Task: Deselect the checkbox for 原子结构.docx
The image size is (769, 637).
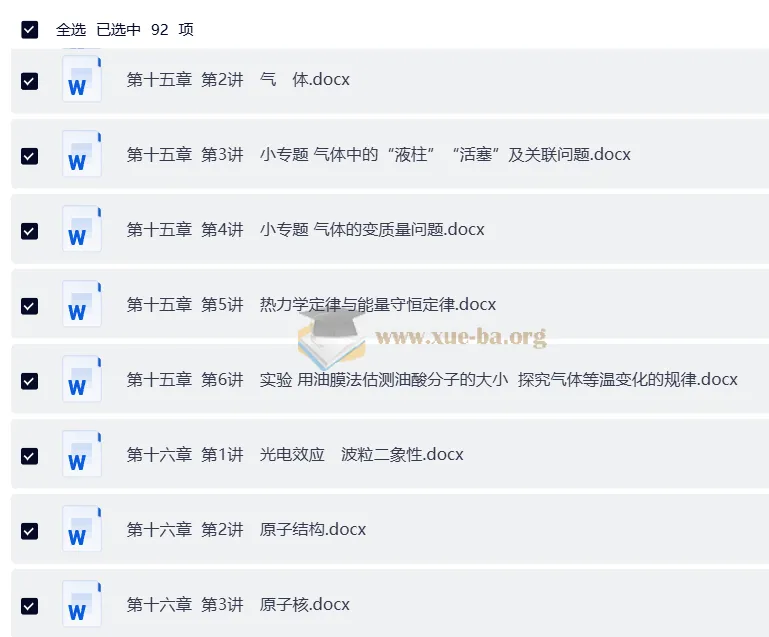Action: (x=29, y=532)
